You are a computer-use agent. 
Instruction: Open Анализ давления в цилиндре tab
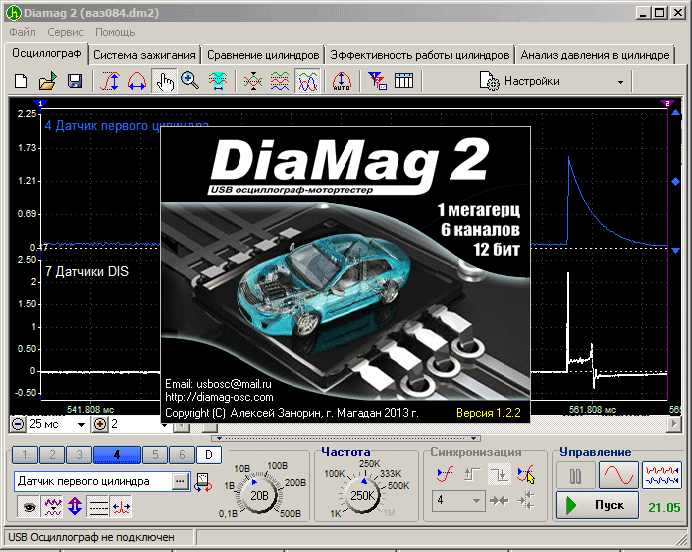point(594,55)
